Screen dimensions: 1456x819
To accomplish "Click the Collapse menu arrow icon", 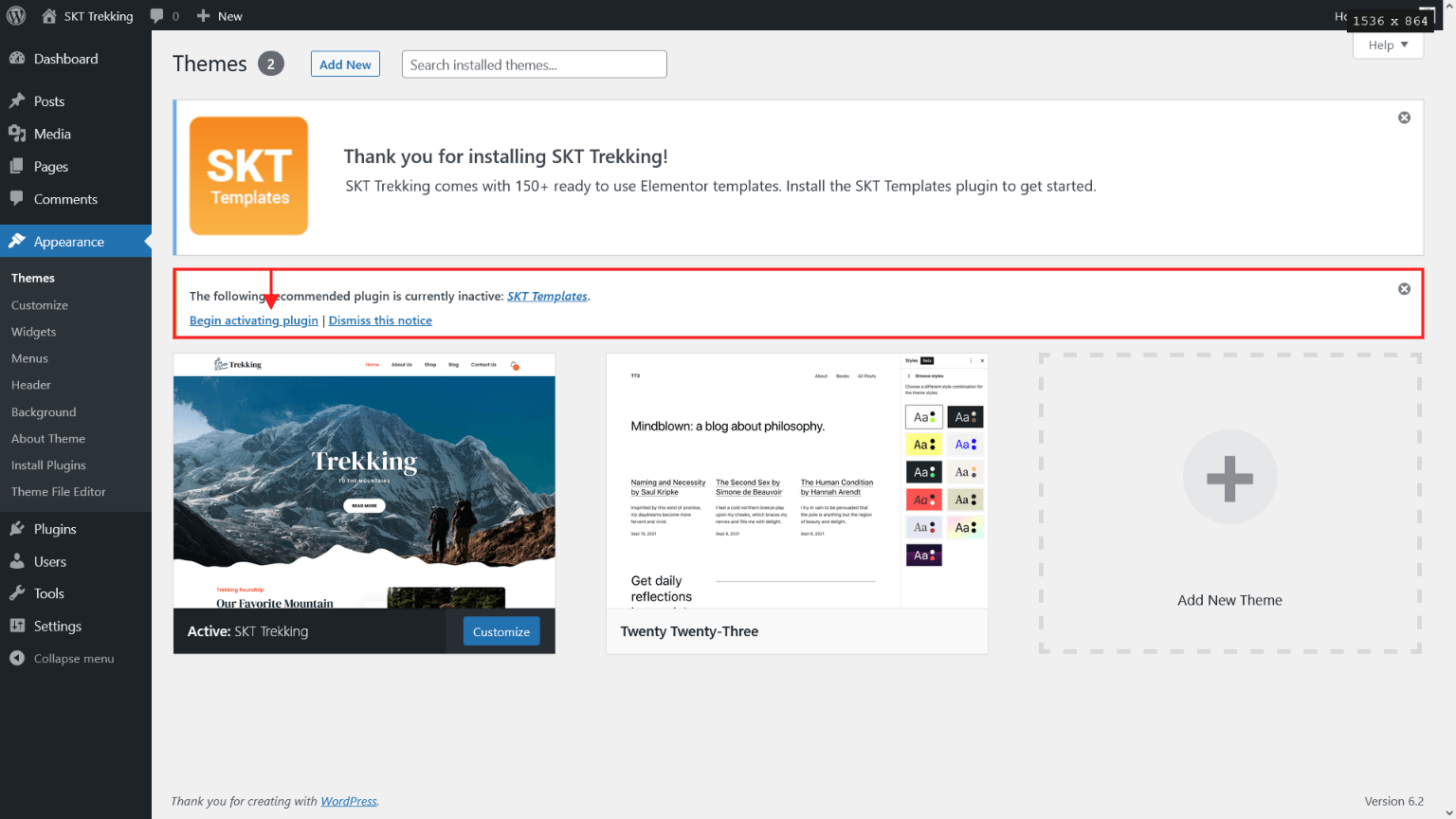I will tap(17, 658).
